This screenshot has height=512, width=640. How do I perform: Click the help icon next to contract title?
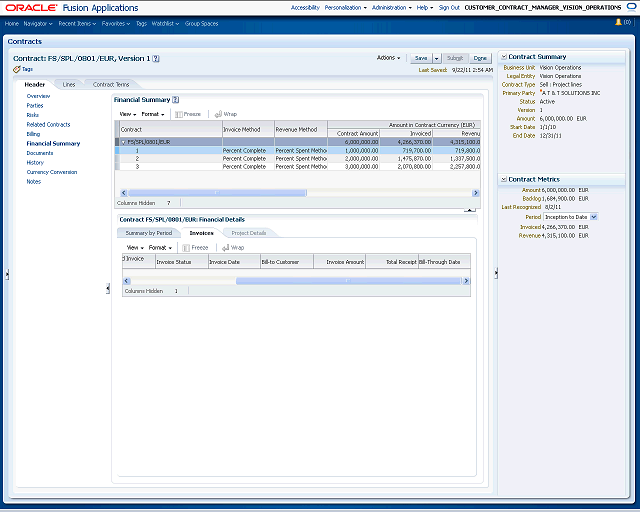point(156,59)
